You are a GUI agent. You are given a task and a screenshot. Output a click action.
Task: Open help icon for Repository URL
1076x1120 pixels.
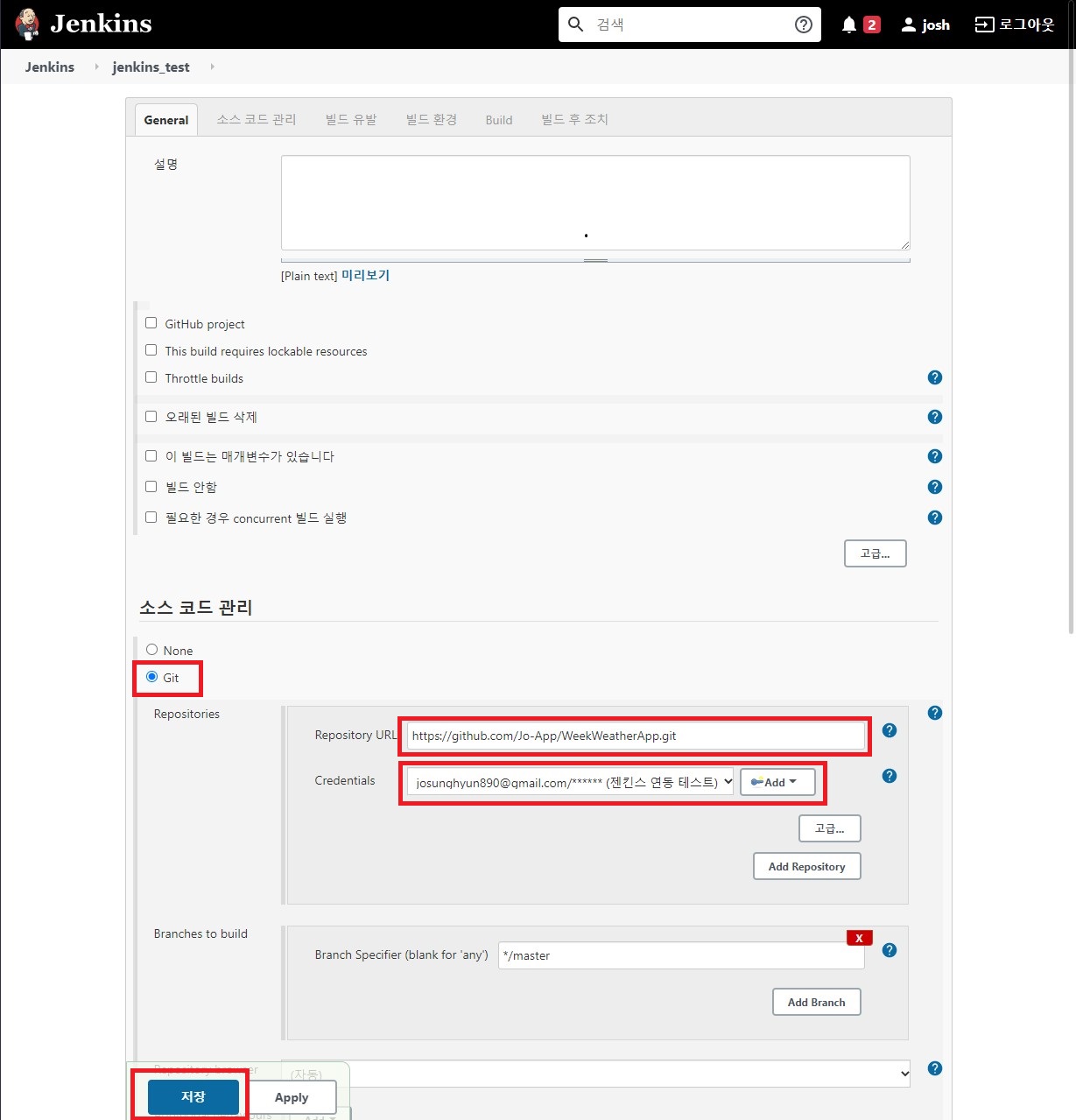click(x=890, y=730)
